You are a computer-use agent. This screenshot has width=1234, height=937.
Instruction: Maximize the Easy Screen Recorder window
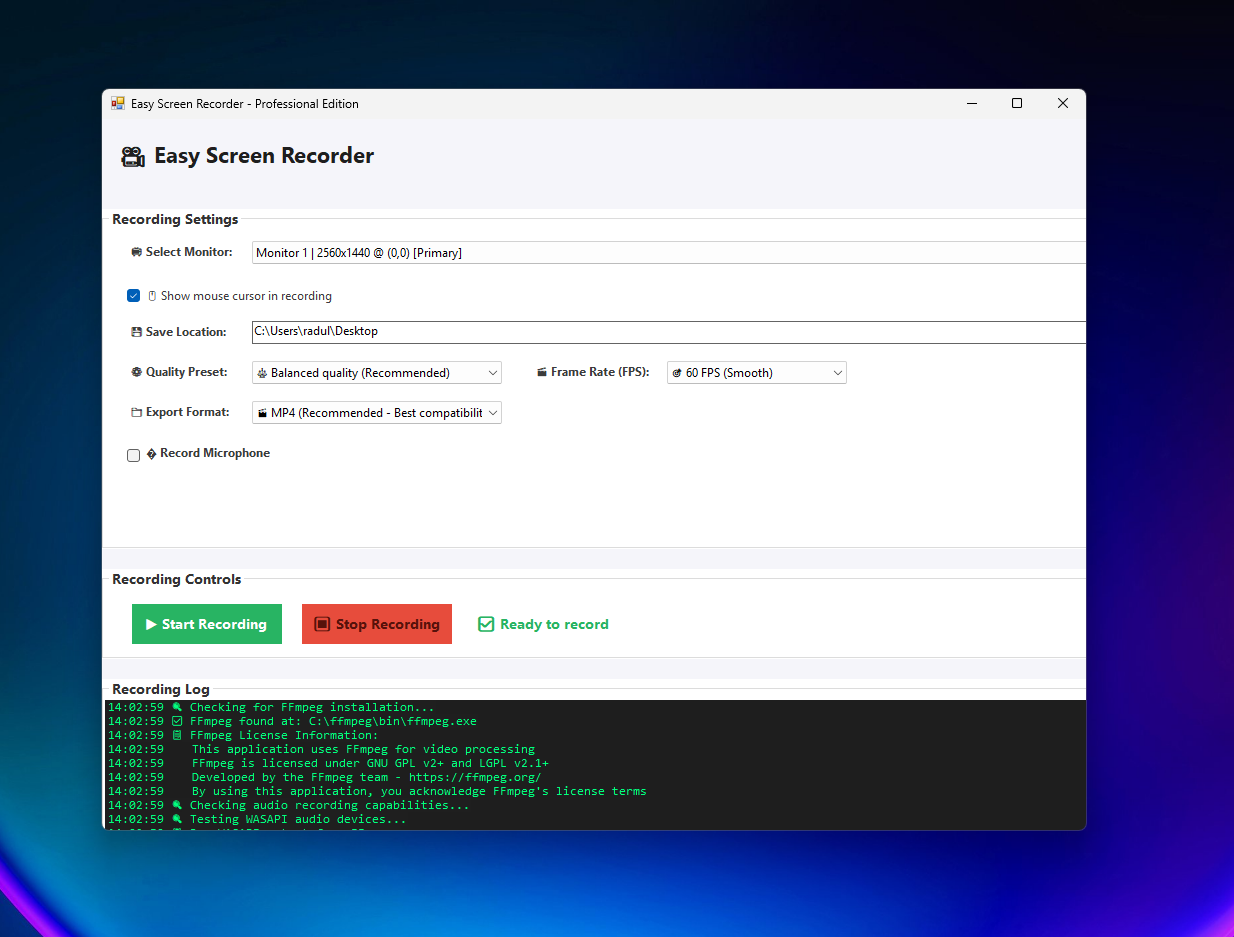click(x=1017, y=103)
